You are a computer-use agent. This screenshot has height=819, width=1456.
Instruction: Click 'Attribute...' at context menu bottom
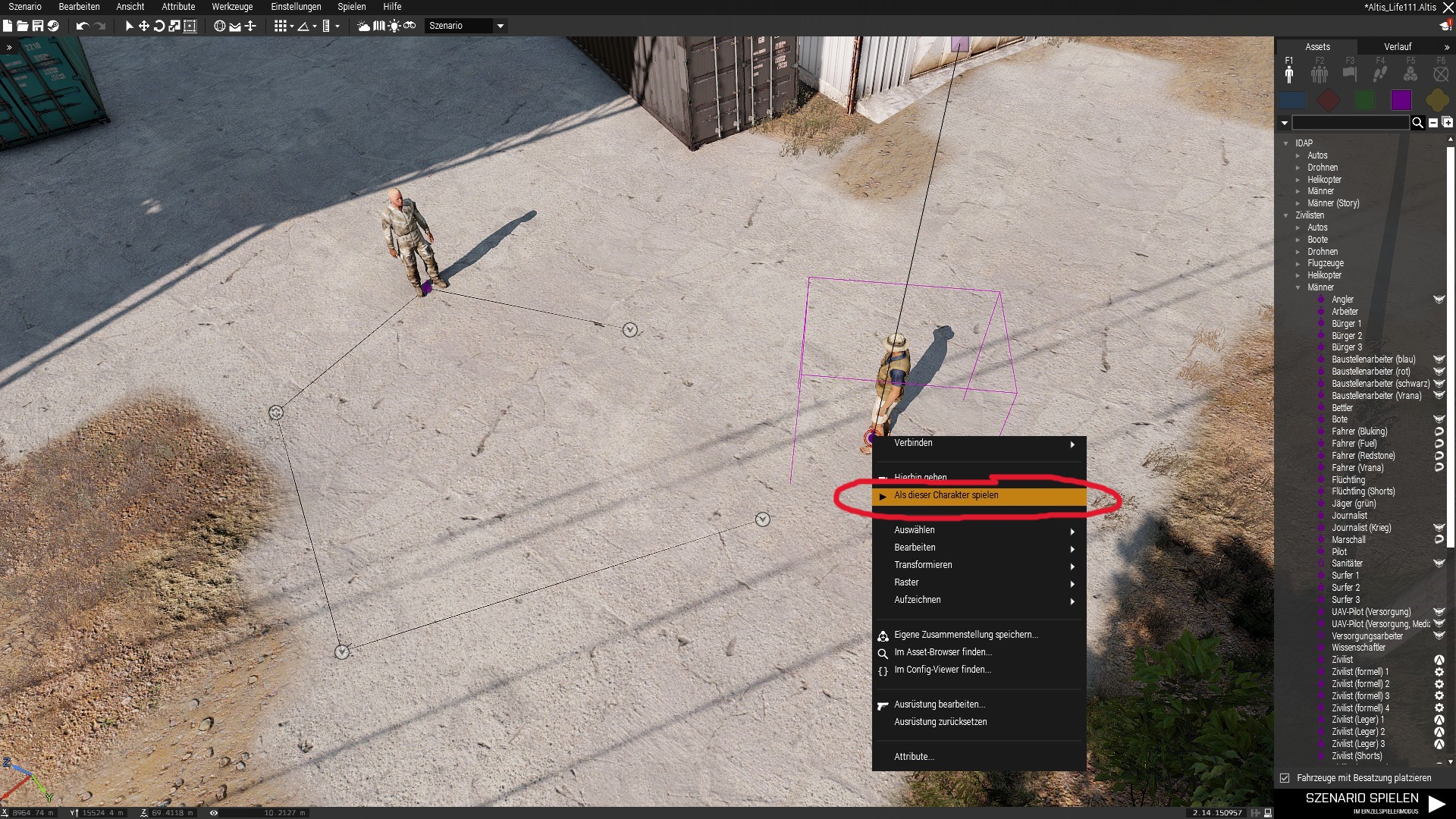979,758
